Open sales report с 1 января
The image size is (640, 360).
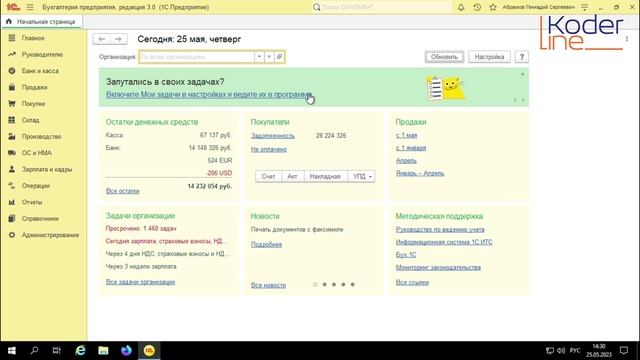coord(411,148)
